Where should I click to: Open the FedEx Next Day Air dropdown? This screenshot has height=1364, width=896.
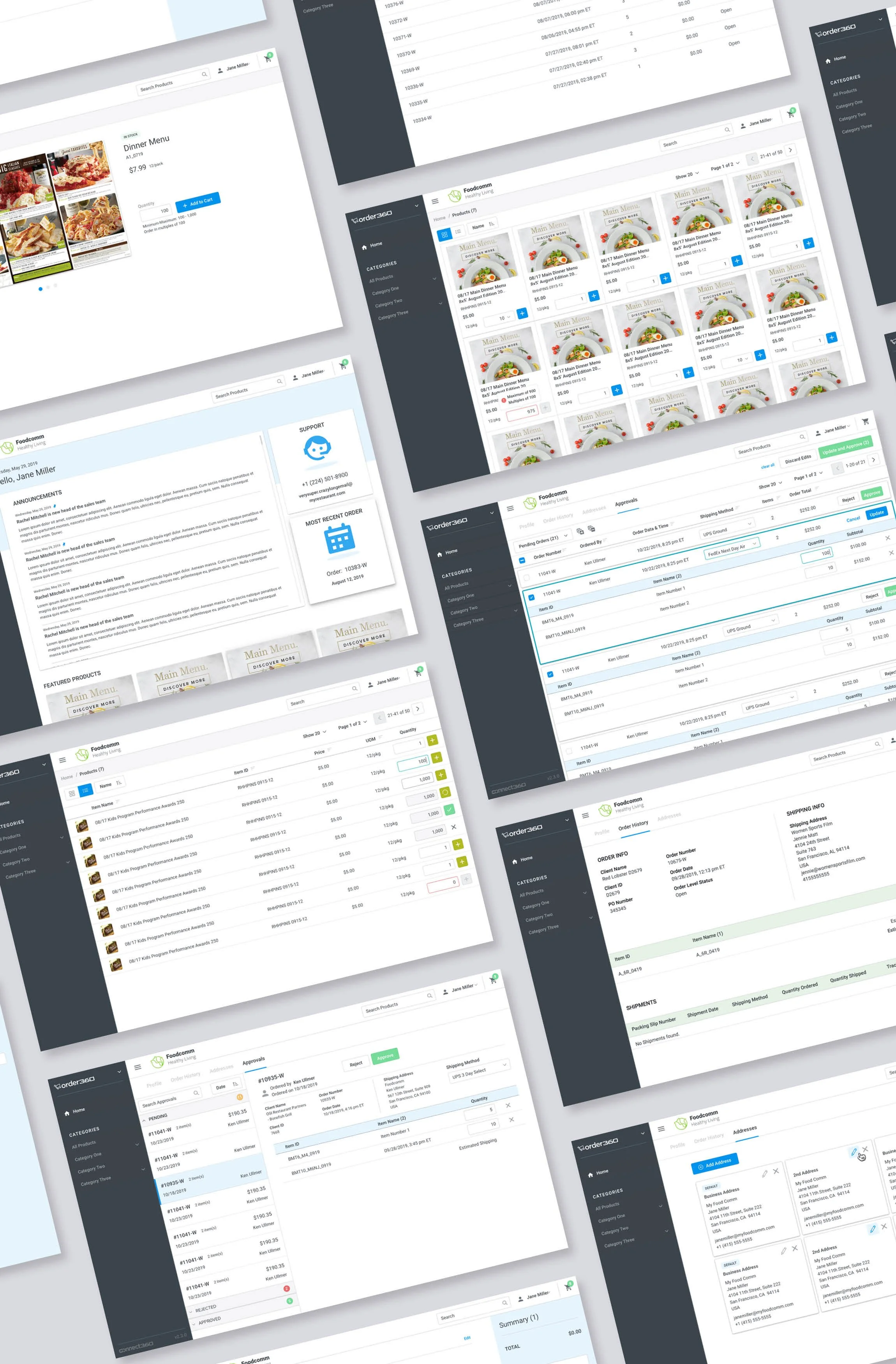(732, 549)
